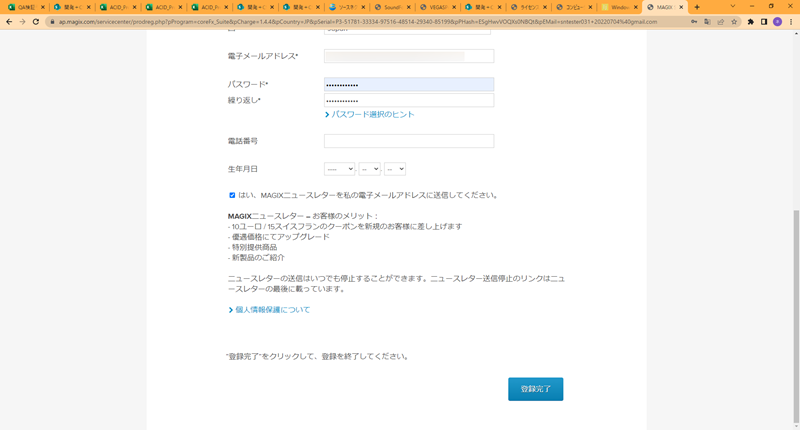
Task: Close the ライセンス tab
Action: click(545, 7)
